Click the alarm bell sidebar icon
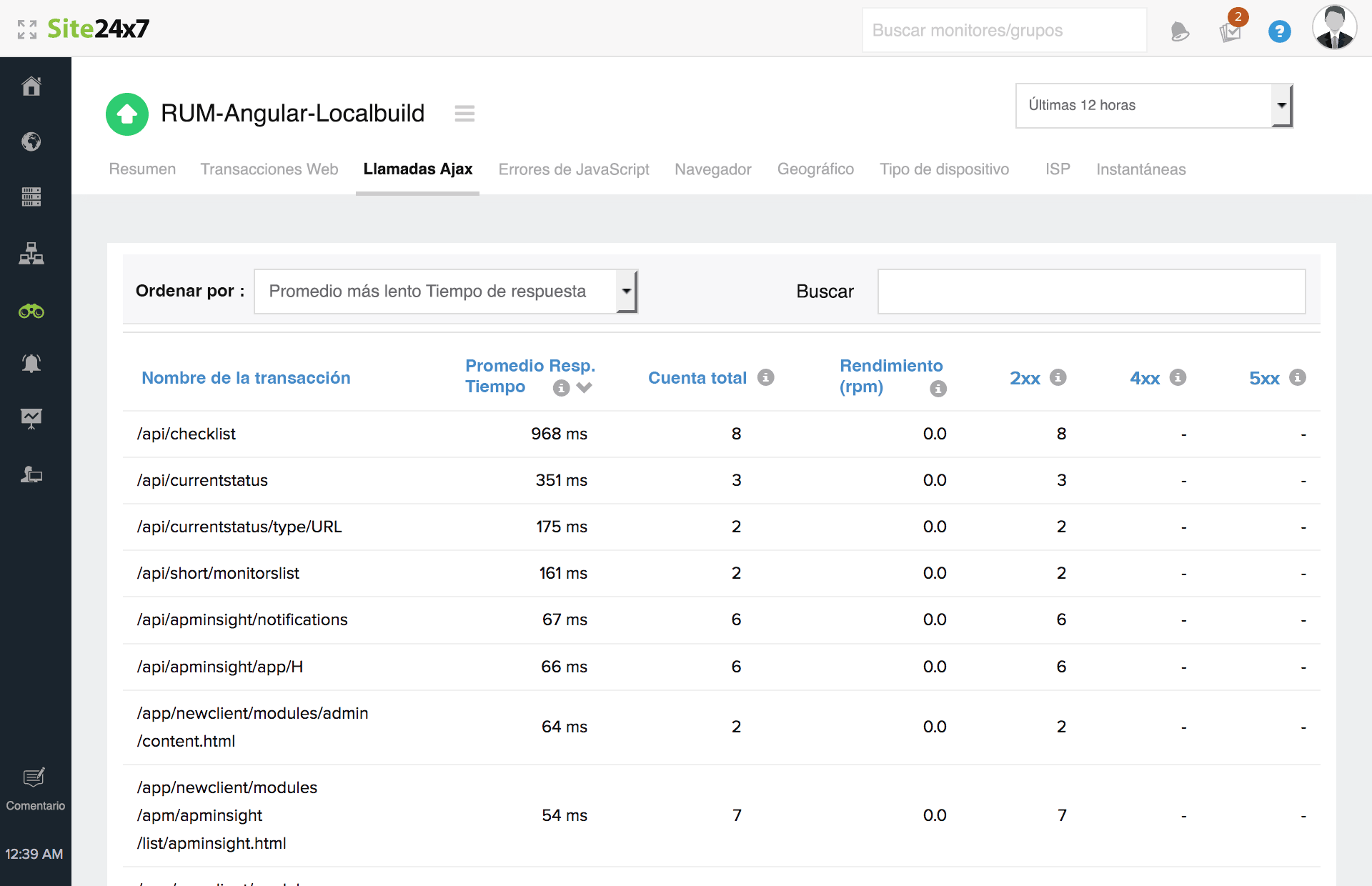 [x=31, y=364]
